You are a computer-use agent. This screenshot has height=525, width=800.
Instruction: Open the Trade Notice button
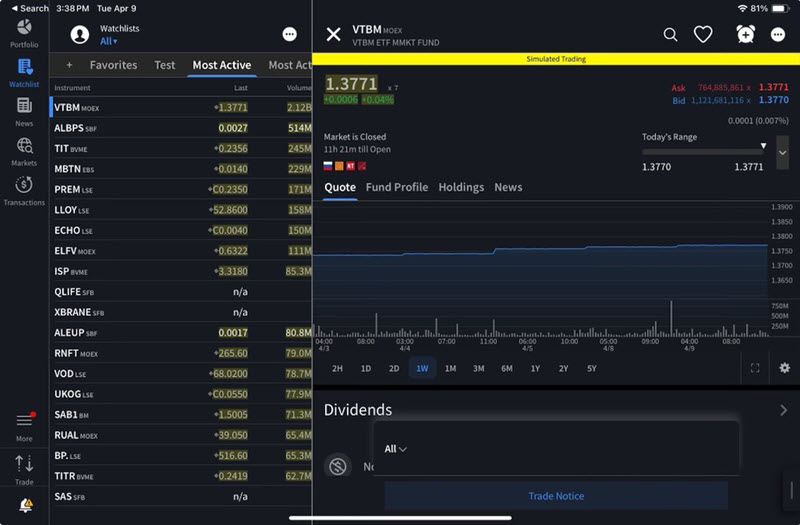(x=556, y=496)
